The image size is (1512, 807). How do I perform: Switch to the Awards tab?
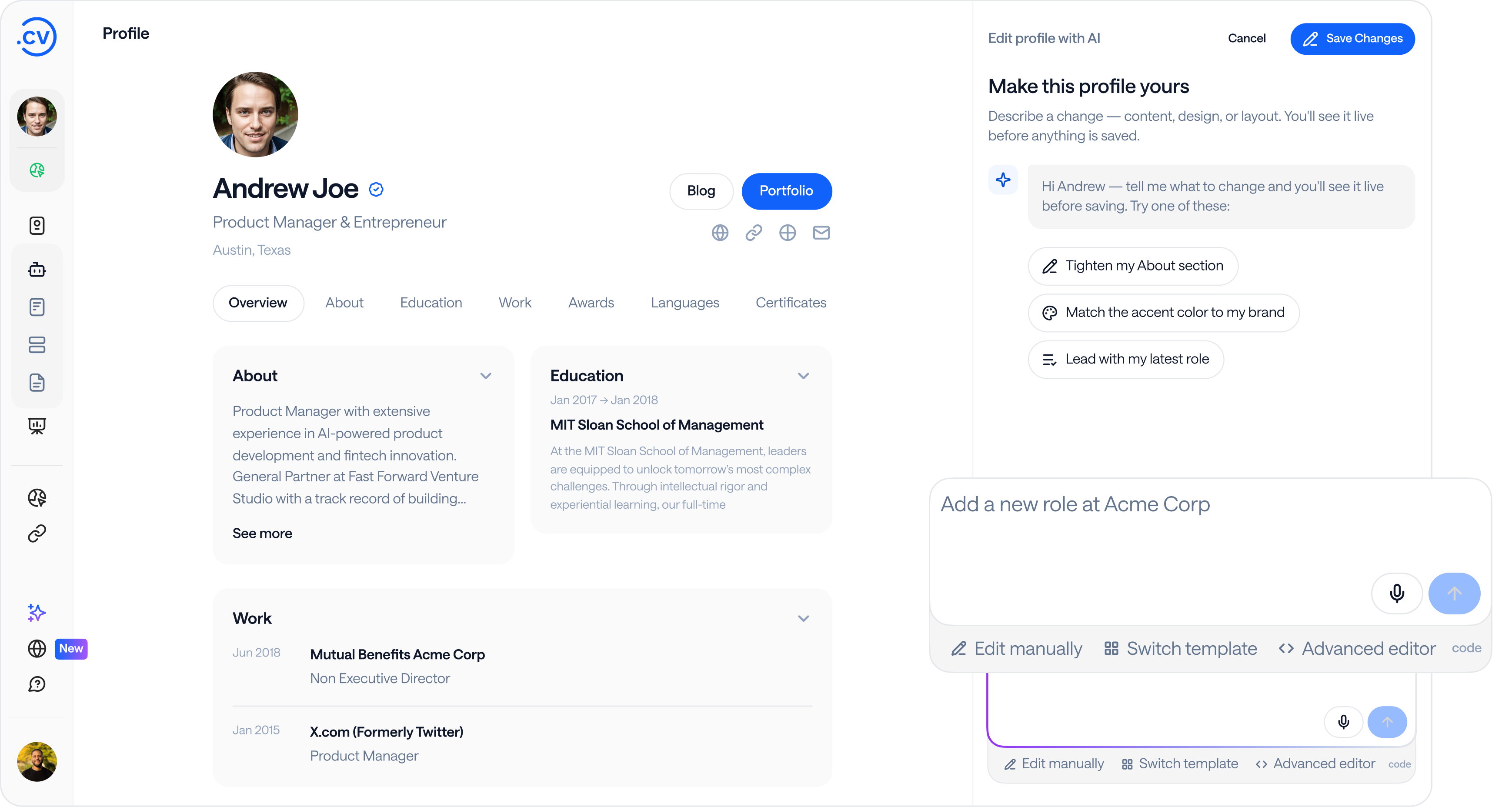[591, 303]
